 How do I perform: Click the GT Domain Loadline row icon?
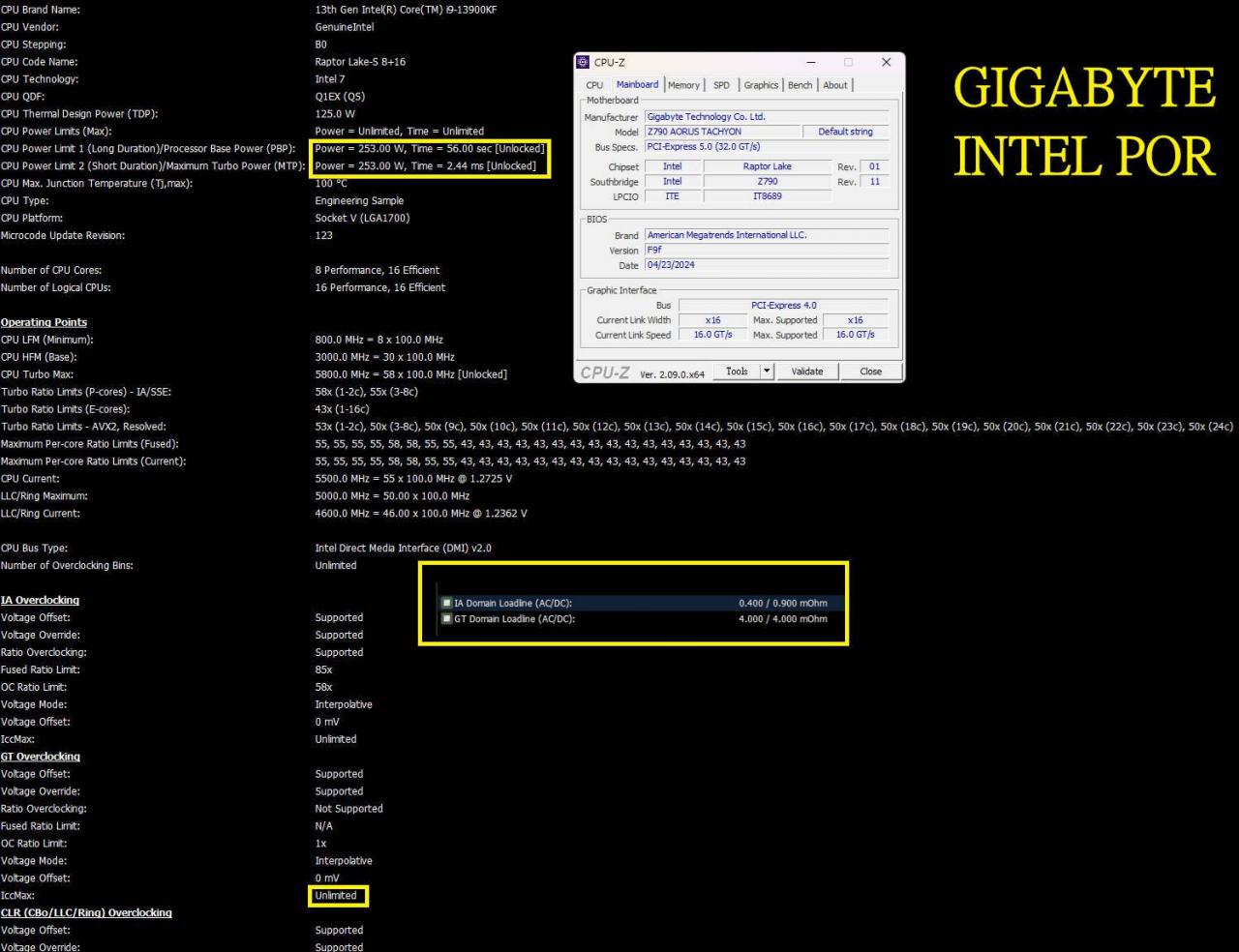(446, 619)
